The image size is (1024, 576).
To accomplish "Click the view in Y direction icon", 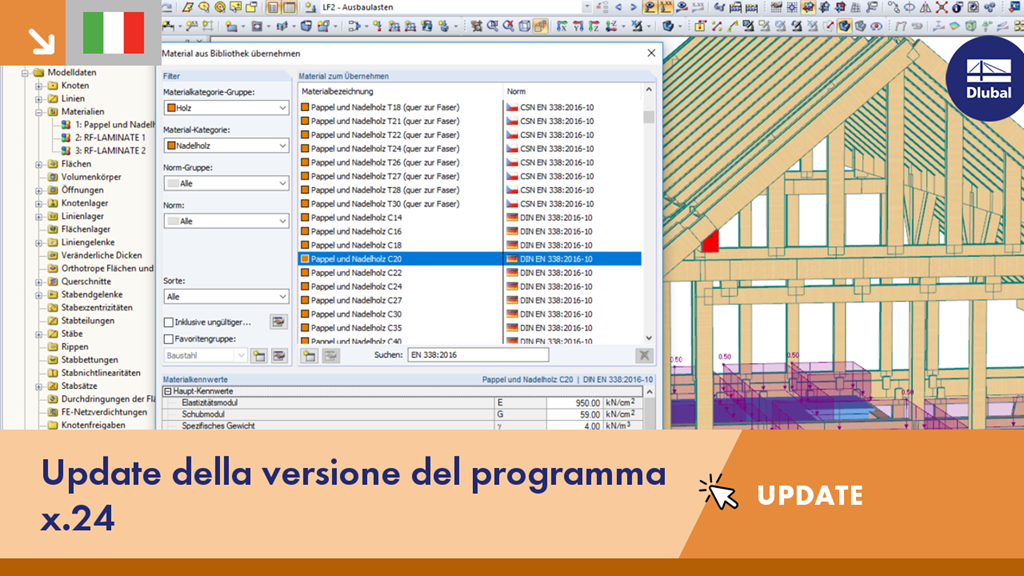I will coord(578,26).
